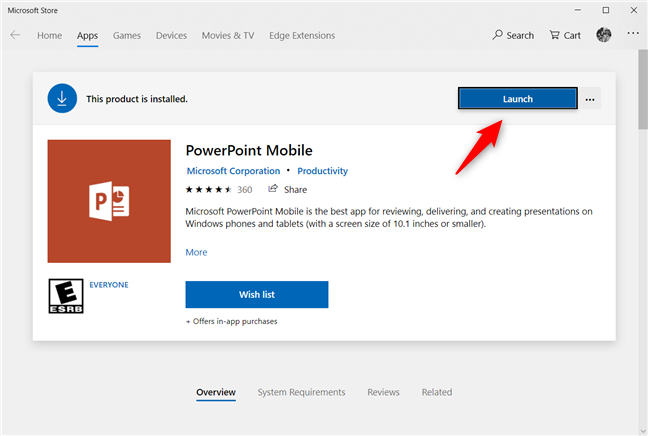This screenshot has width=648, height=436.
Task: Click the PowerPoint Mobile app logo
Action: (x=109, y=201)
